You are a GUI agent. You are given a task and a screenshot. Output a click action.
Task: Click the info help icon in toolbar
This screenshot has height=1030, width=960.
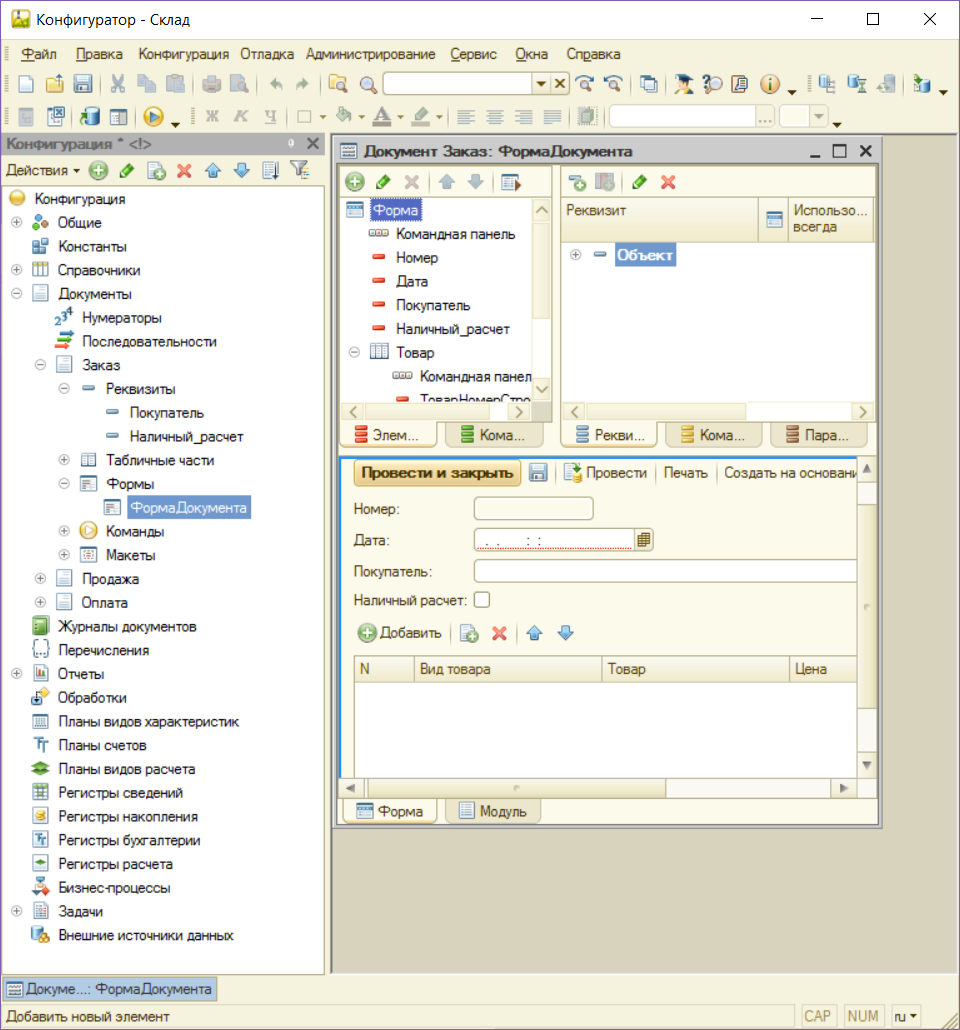[x=769, y=84]
